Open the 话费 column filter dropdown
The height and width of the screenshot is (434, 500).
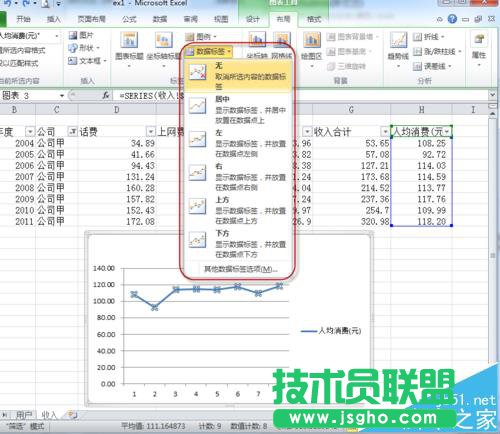click(x=151, y=132)
